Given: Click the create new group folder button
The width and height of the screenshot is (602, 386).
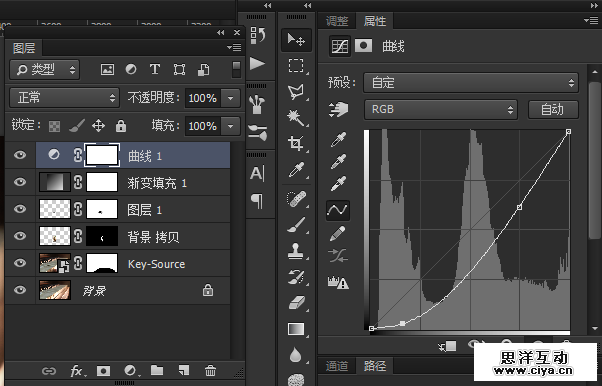Looking at the screenshot, I should pos(157,370).
